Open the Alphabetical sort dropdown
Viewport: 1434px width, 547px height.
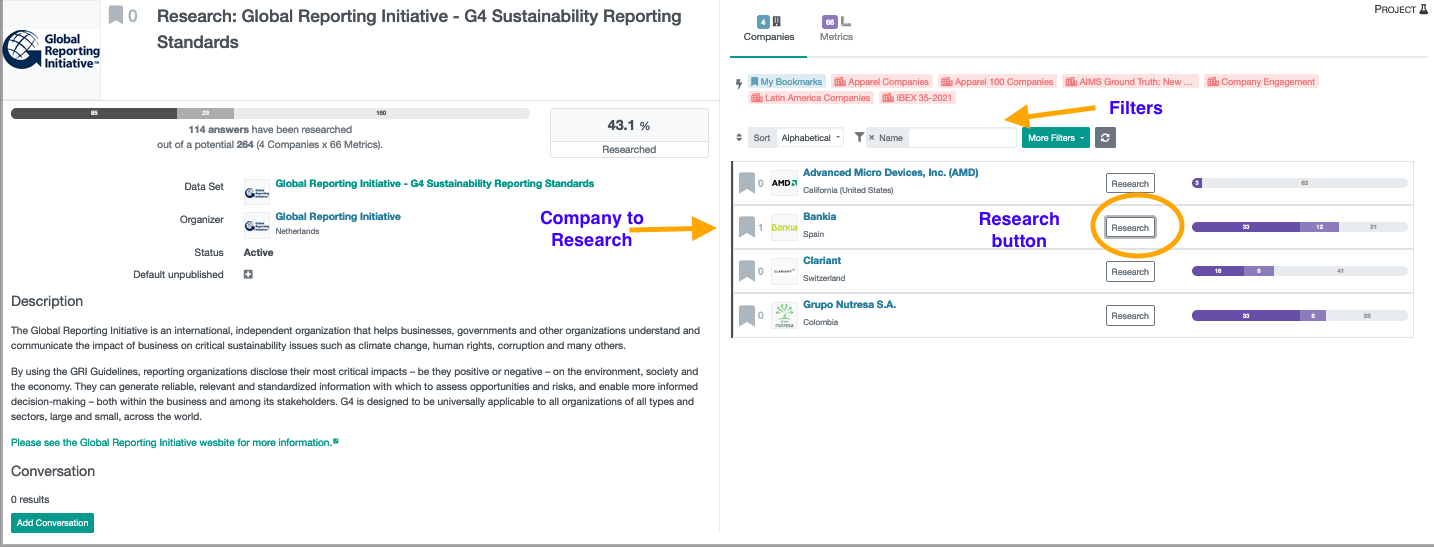[x=811, y=138]
